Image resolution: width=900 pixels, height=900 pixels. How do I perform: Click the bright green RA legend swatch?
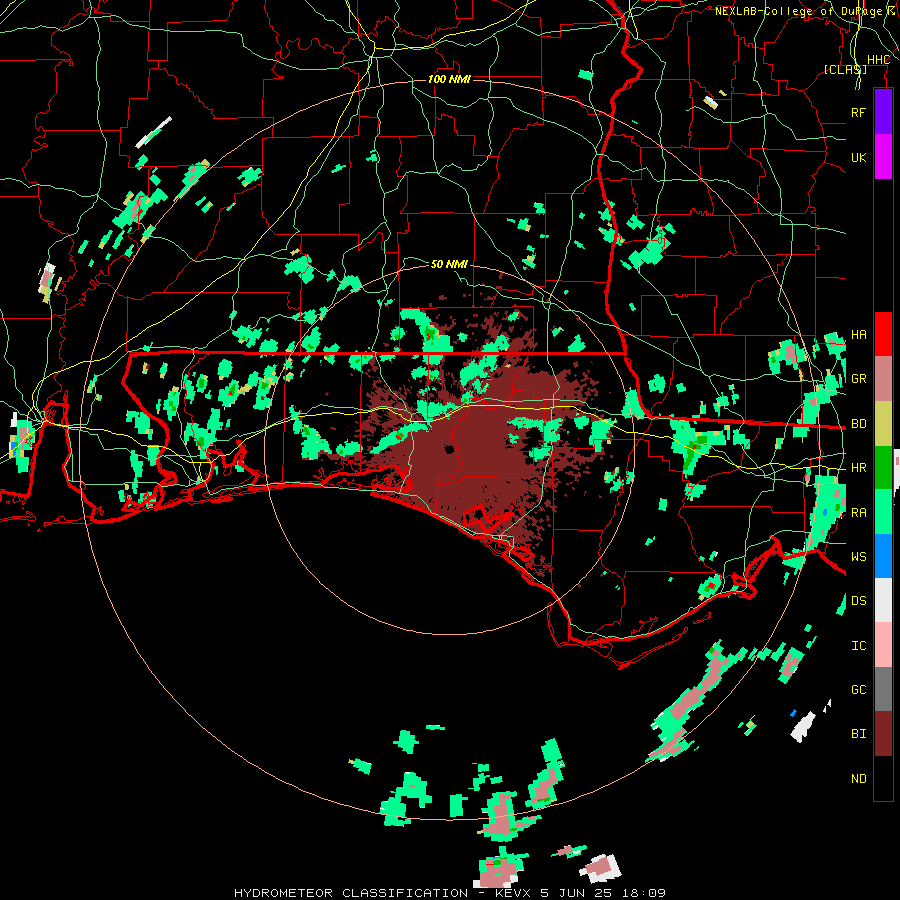click(883, 512)
